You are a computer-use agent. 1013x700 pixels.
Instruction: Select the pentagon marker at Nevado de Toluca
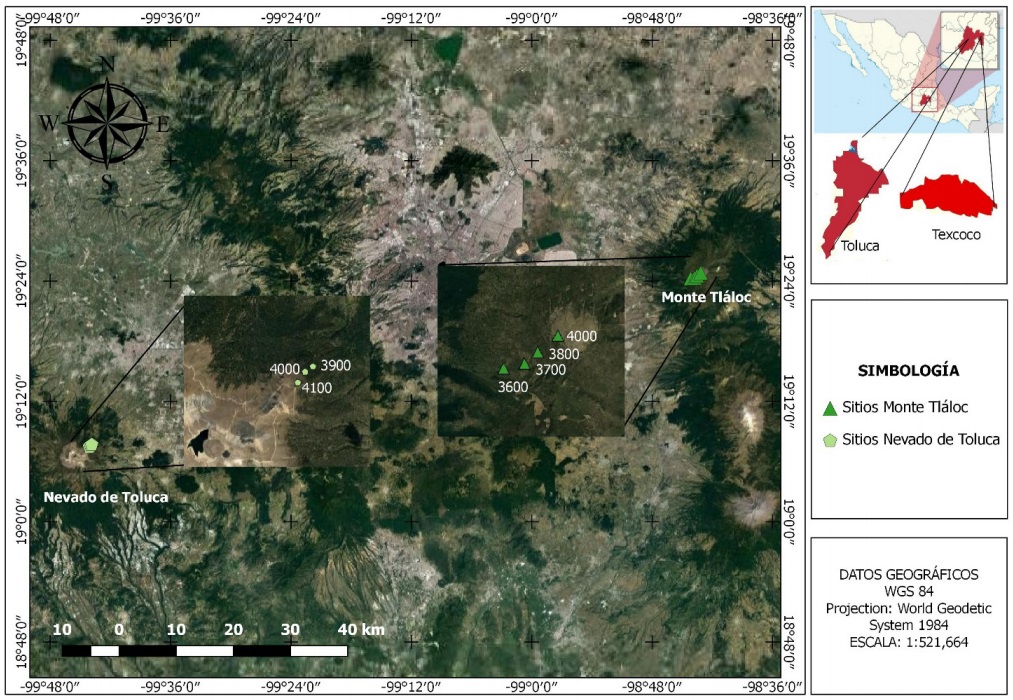pos(91,444)
